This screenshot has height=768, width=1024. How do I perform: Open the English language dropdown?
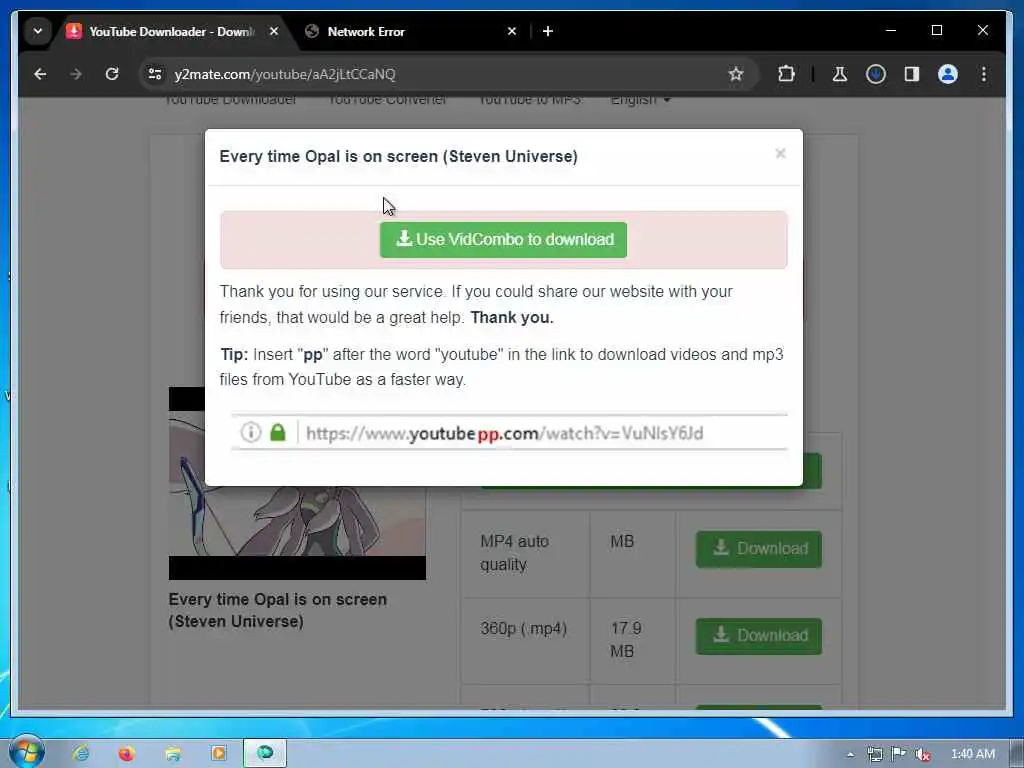coord(640,100)
